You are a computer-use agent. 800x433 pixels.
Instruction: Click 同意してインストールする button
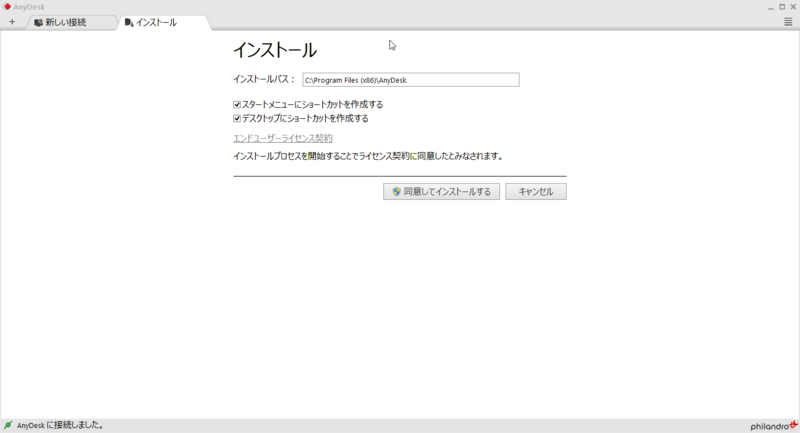pos(441,192)
